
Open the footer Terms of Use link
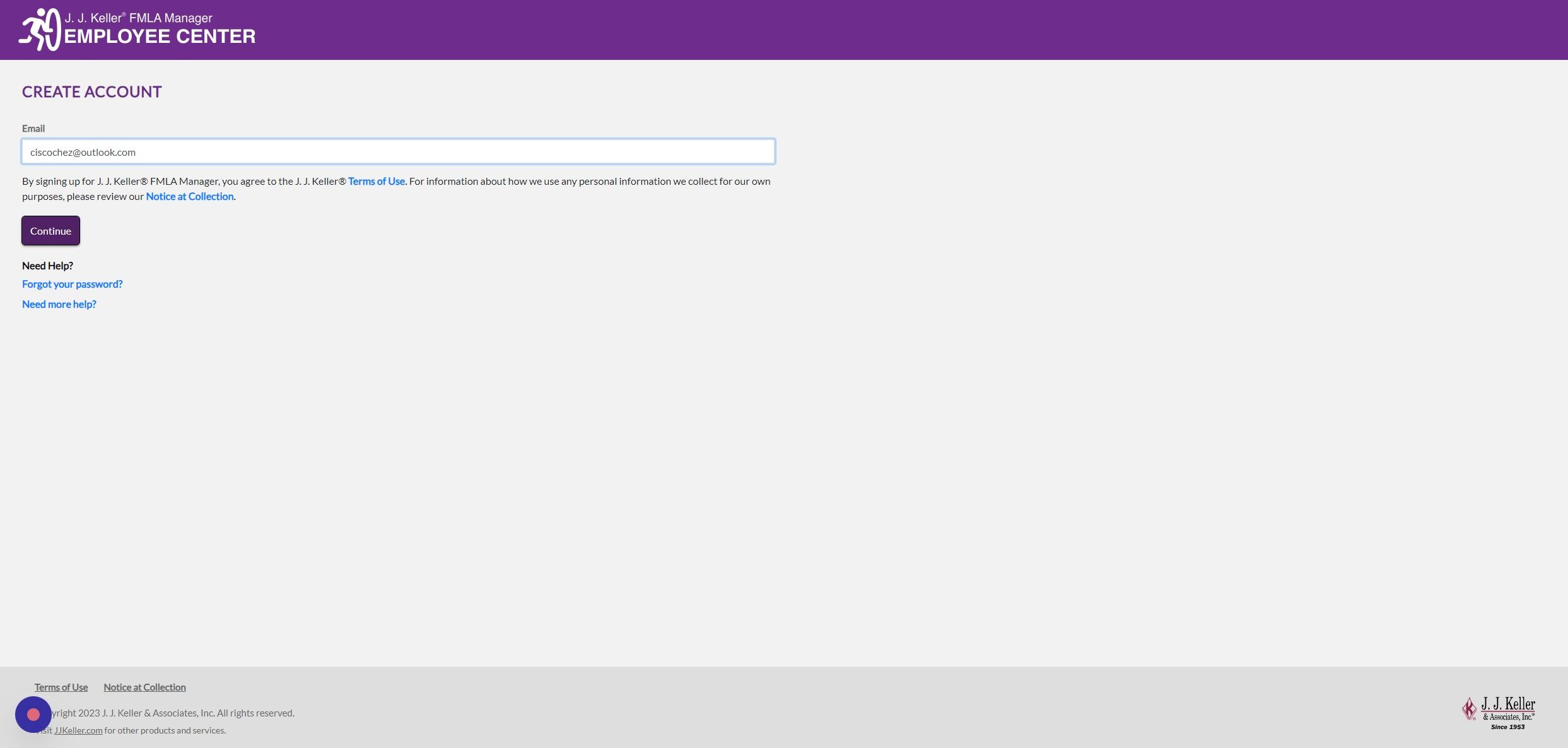[61, 687]
